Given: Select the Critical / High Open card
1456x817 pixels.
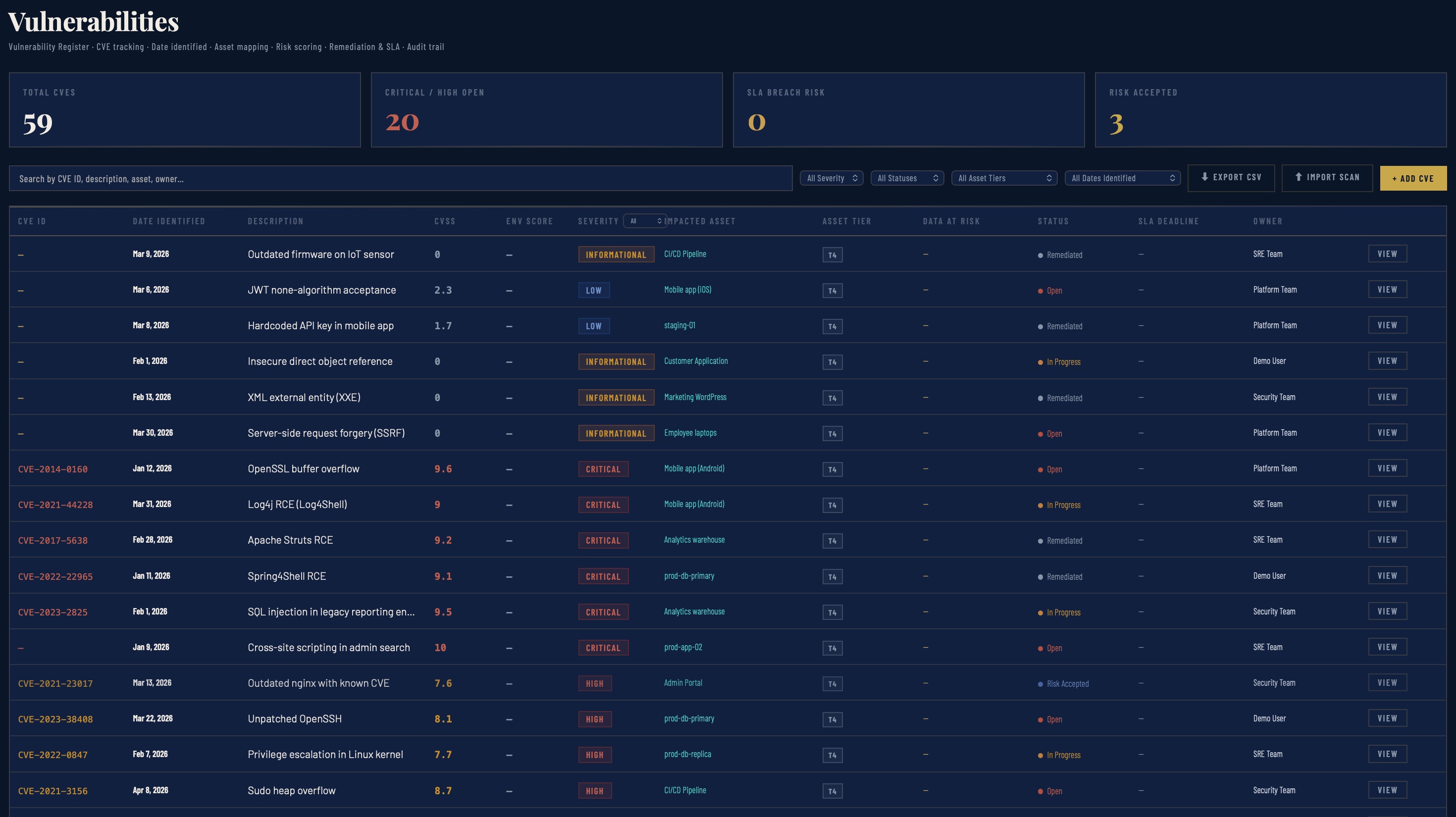Looking at the screenshot, I should click(547, 109).
